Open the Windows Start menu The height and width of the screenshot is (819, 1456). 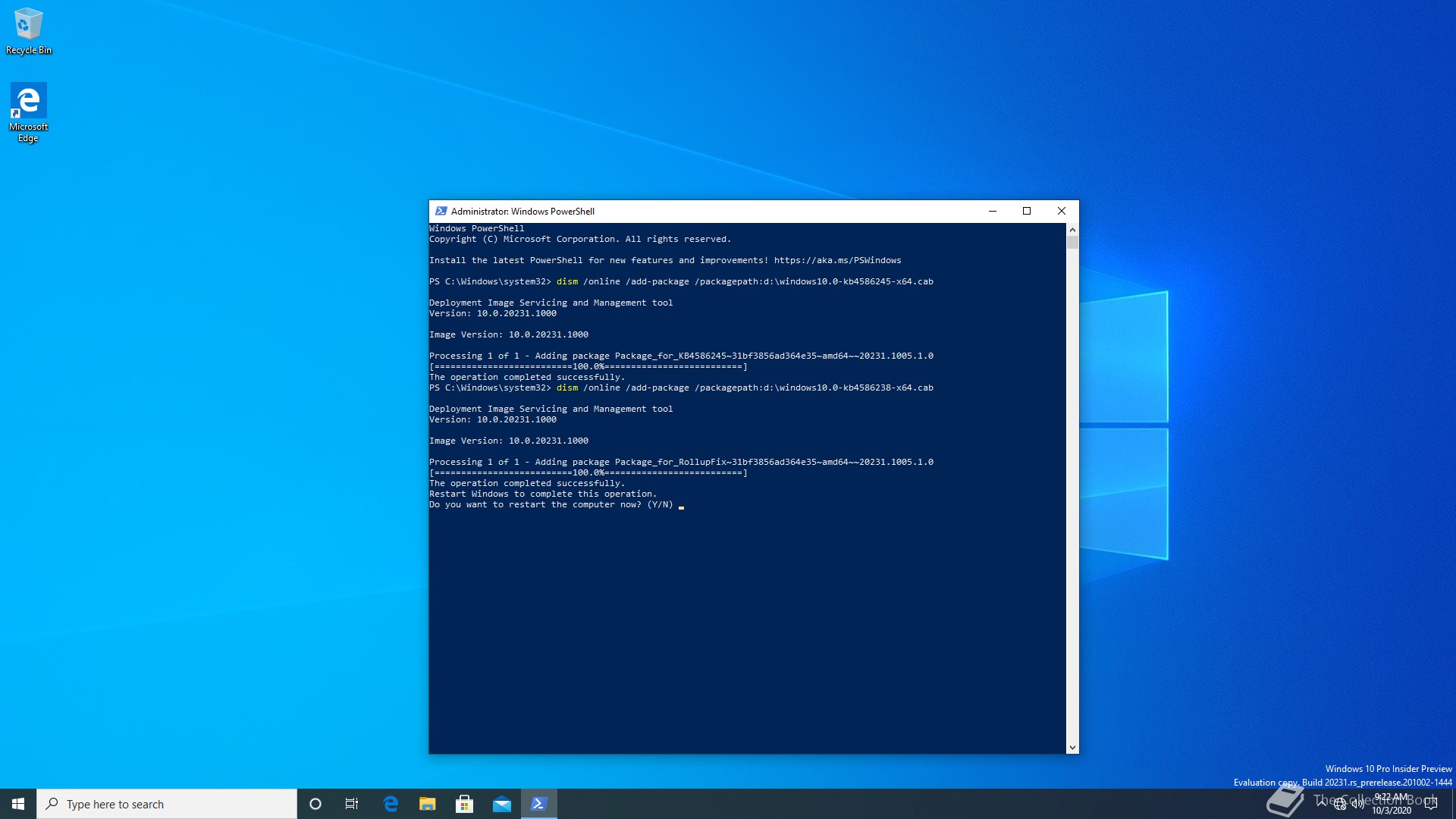pos(18,804)
